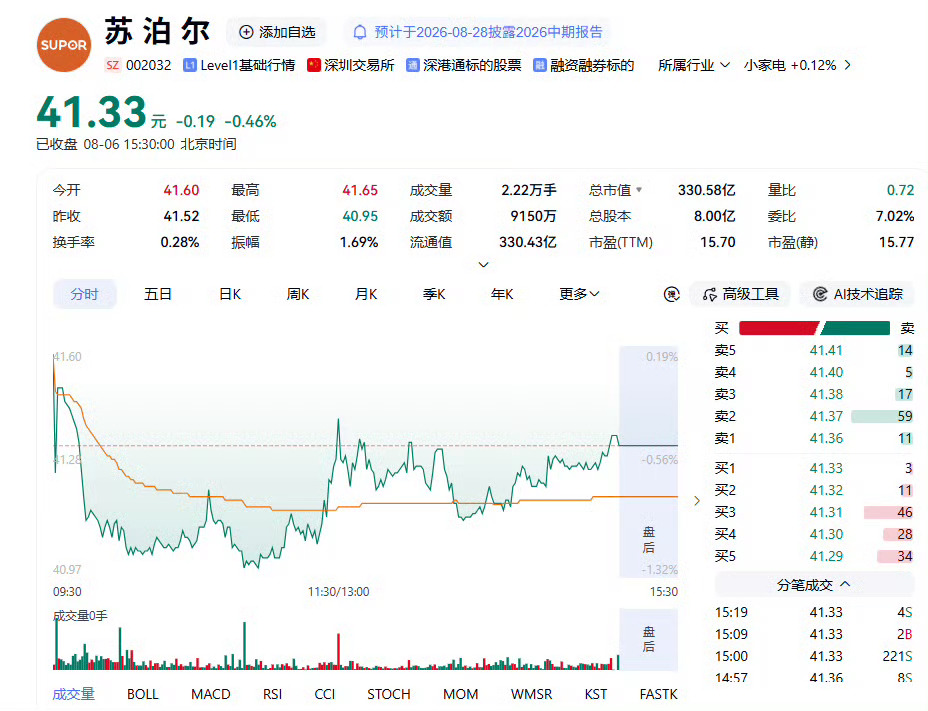Switch to the 周K chart tab

point(298,294)
